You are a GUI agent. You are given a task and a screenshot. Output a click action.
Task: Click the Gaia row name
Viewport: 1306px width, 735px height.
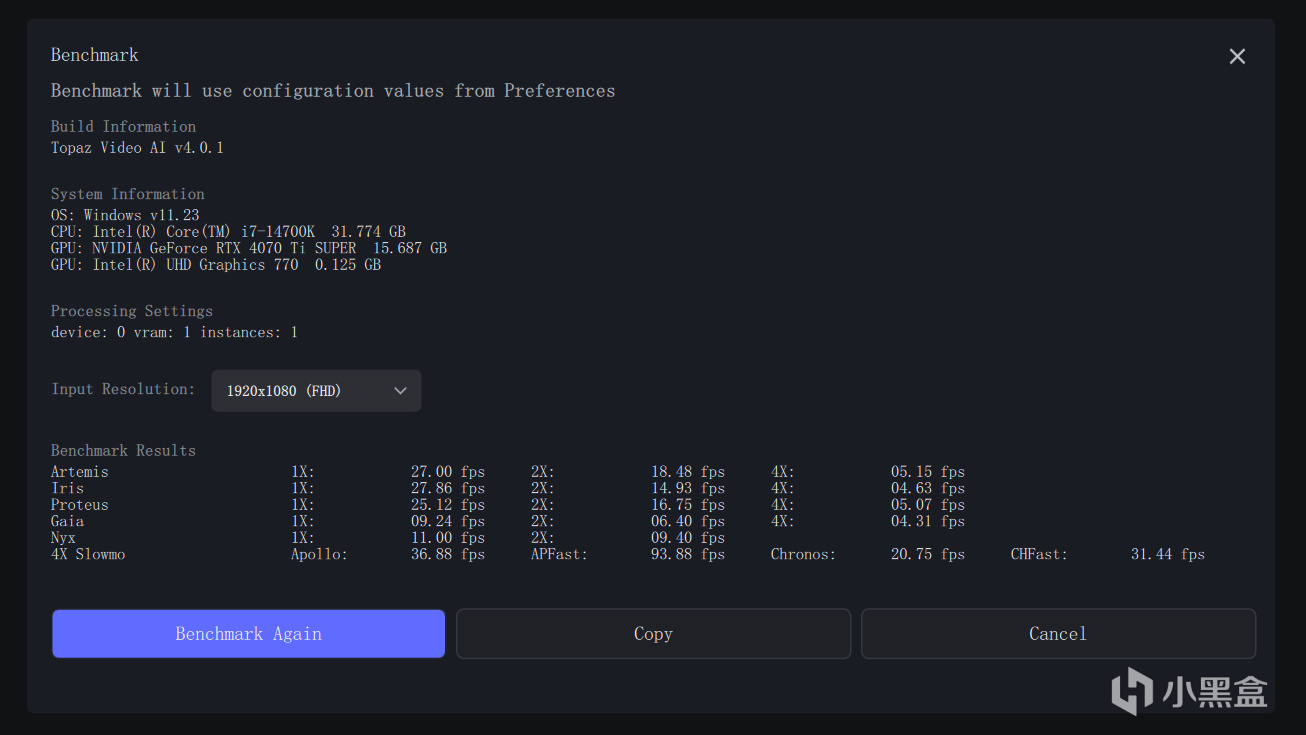[68, 521]
